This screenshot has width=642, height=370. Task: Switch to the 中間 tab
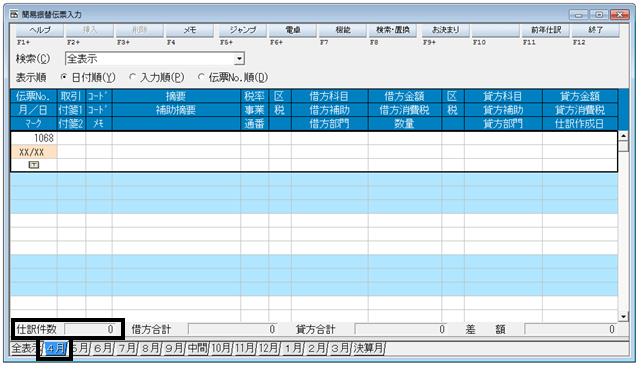point(198,349)
